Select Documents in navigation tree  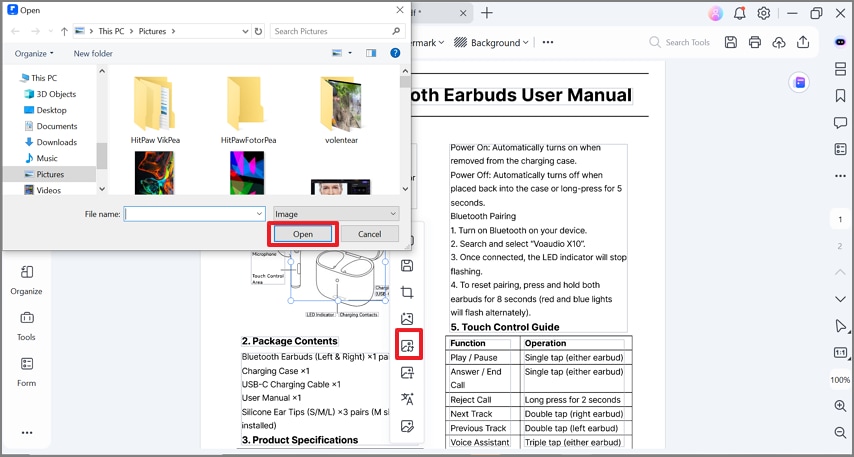tap(57, 126)
